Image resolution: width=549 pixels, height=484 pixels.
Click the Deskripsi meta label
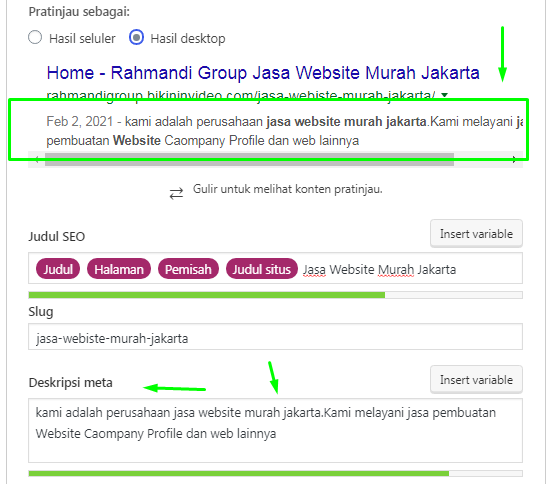tap(70, 383)
